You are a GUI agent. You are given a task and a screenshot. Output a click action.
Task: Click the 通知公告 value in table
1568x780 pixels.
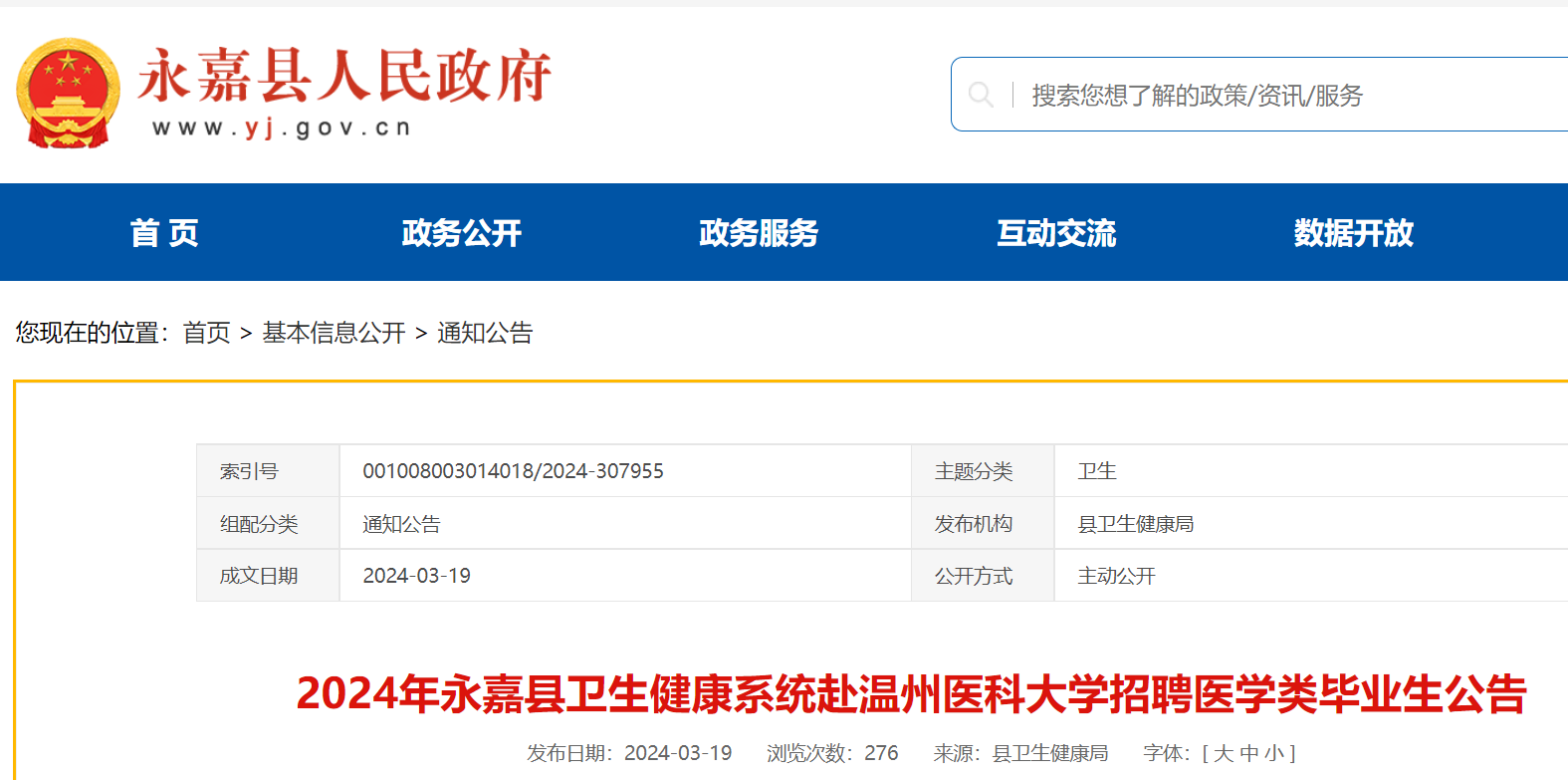click(x=401, y=524)
